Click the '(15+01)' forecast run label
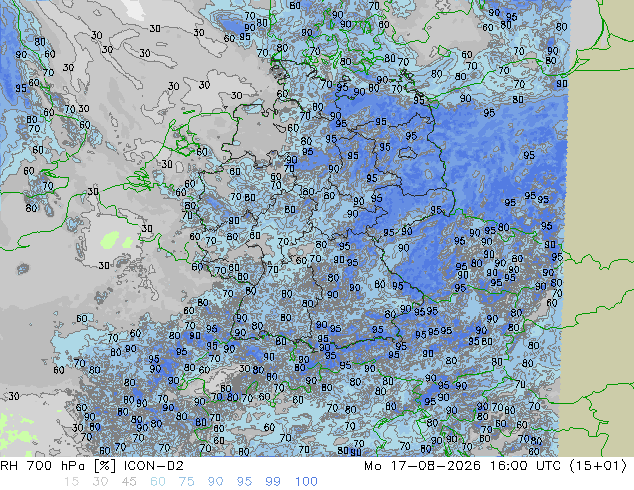Image resolution: width=634 pixels, height=490 pixels. point(598,466)
